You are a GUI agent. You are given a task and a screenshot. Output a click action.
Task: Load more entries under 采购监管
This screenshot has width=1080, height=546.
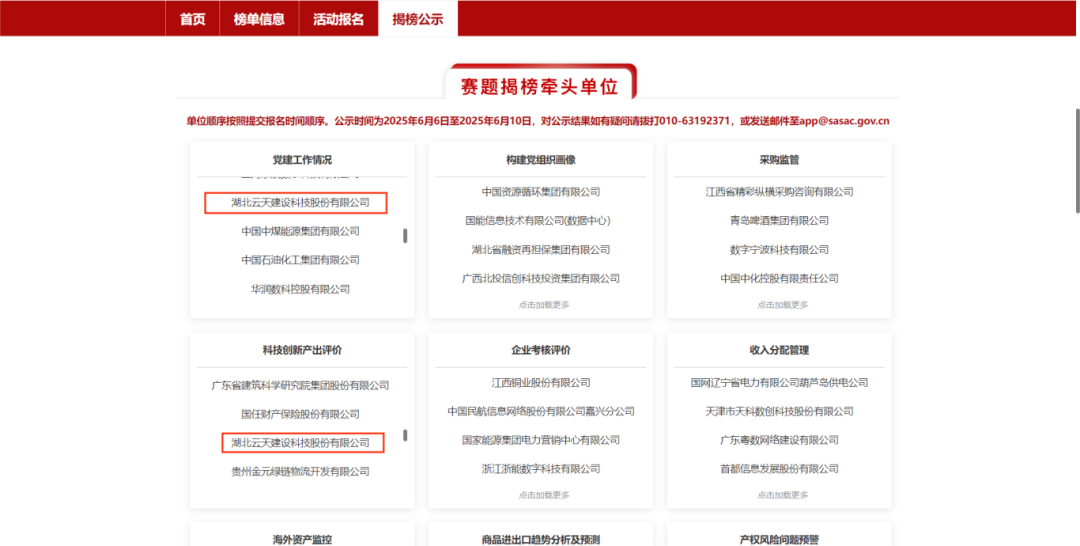(783, 304)
